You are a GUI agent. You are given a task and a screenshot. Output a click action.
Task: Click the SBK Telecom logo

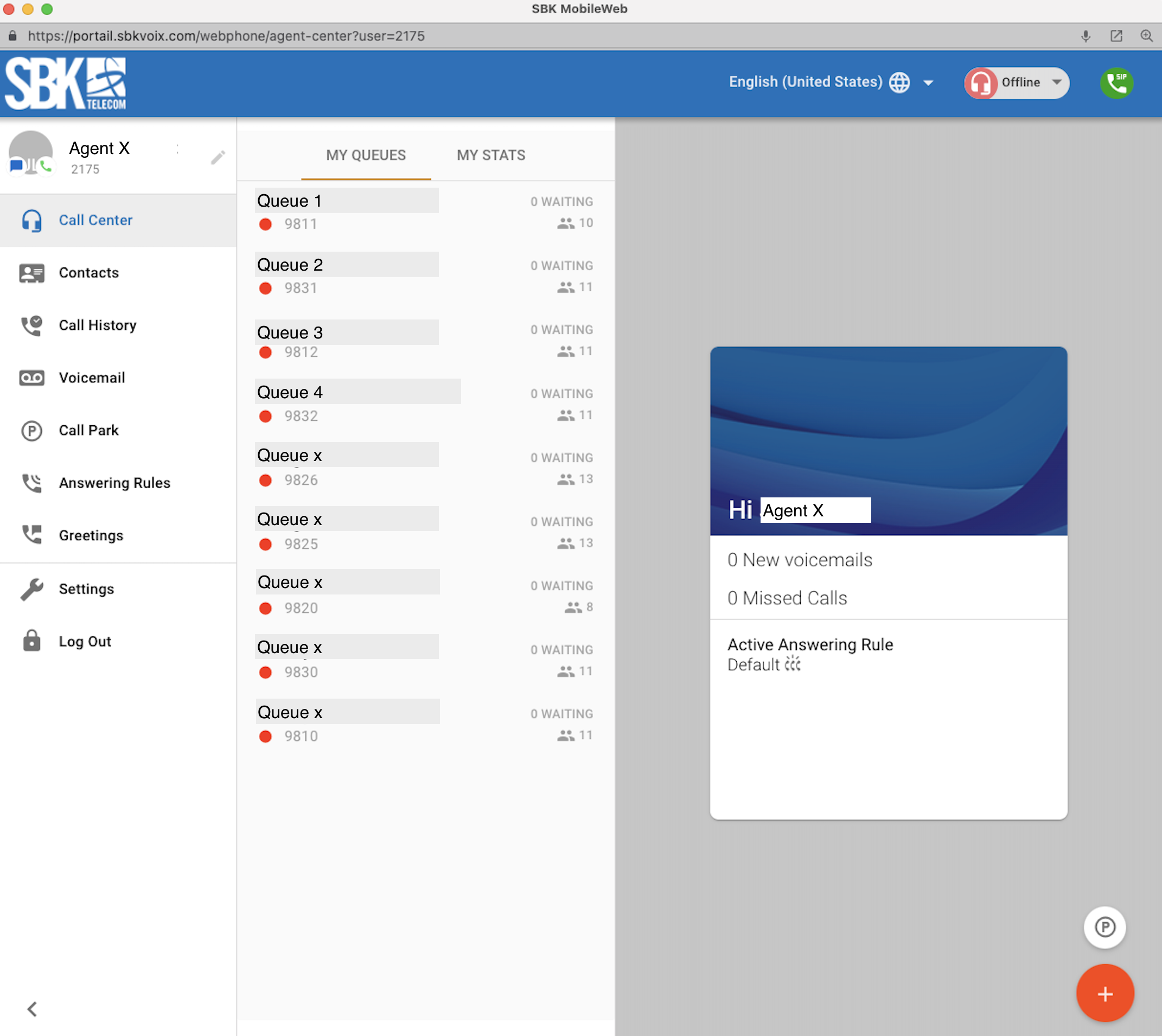tap(66, 83)
